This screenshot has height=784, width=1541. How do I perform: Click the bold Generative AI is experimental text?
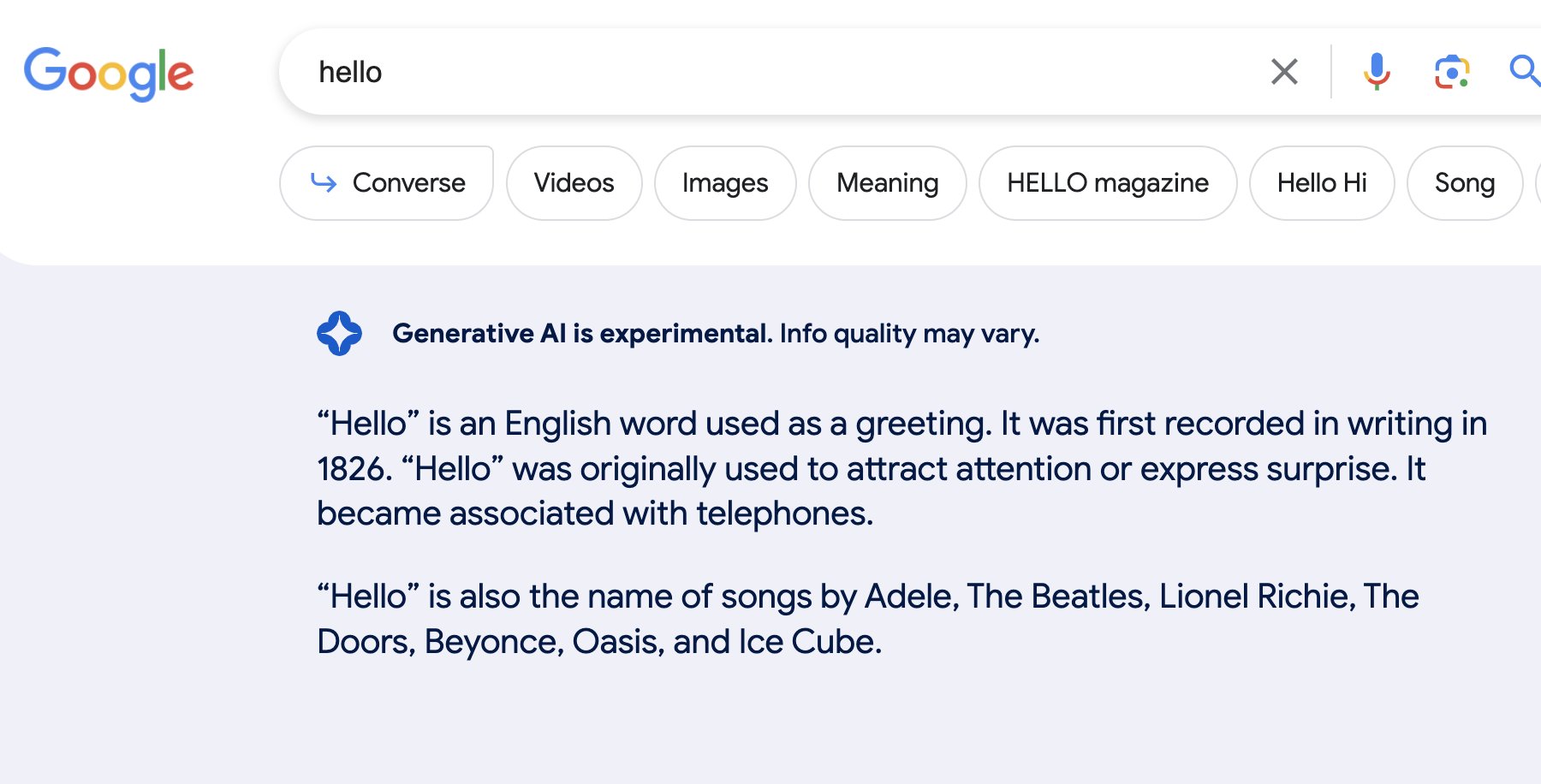582,333
